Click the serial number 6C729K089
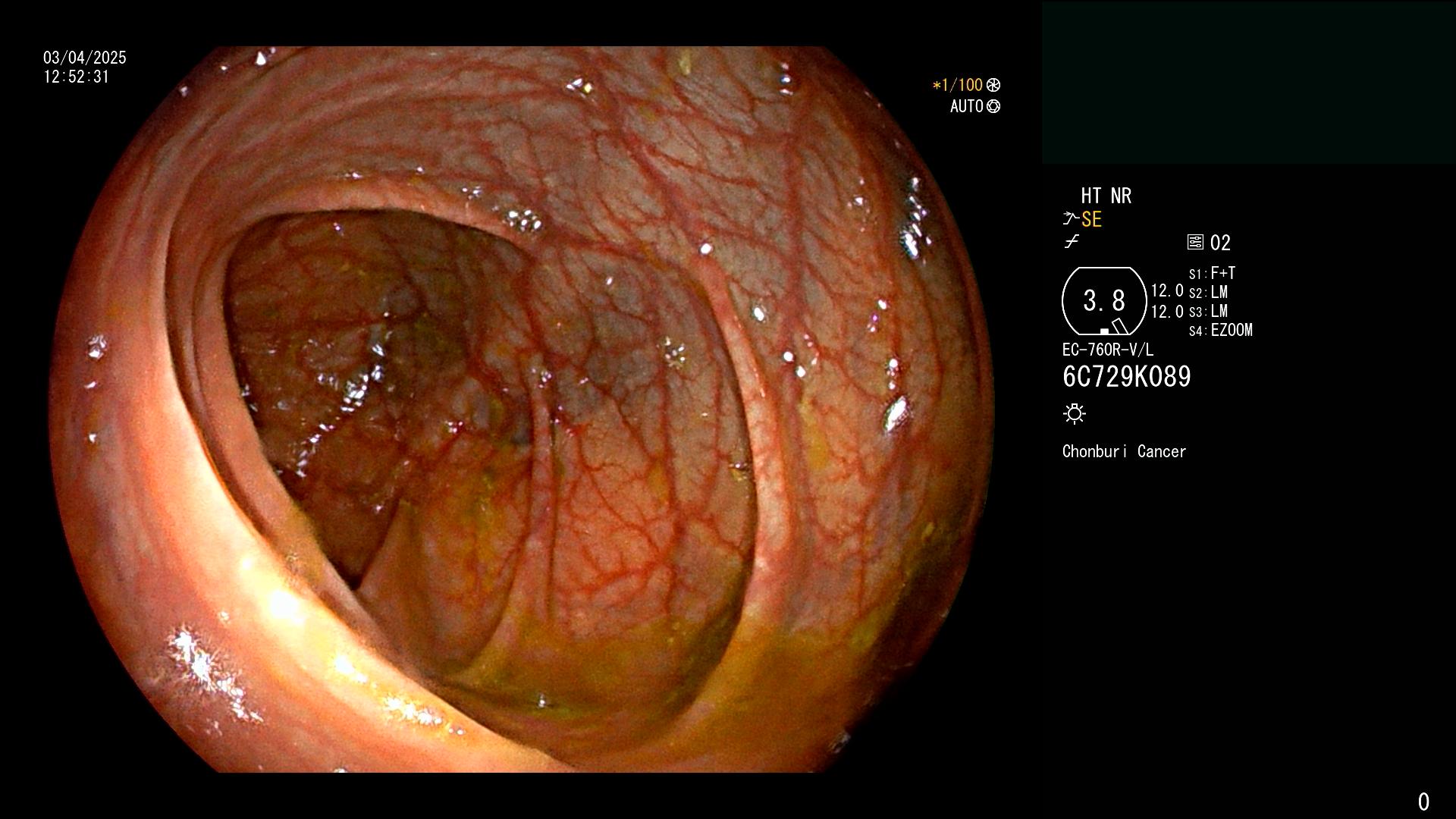This screenshot has width=1456, height=819. tap(1127, 376)
